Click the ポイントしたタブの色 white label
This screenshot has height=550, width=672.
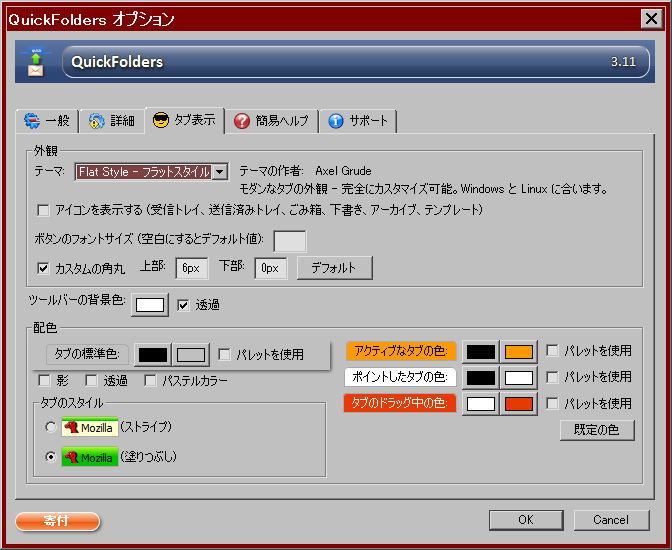[400, 377]
